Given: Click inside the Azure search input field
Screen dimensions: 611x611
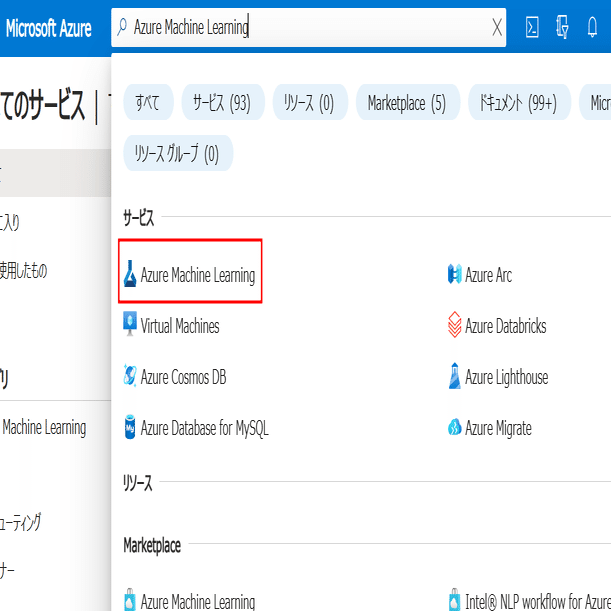Looking at the screenshot, I should point(309,27).
